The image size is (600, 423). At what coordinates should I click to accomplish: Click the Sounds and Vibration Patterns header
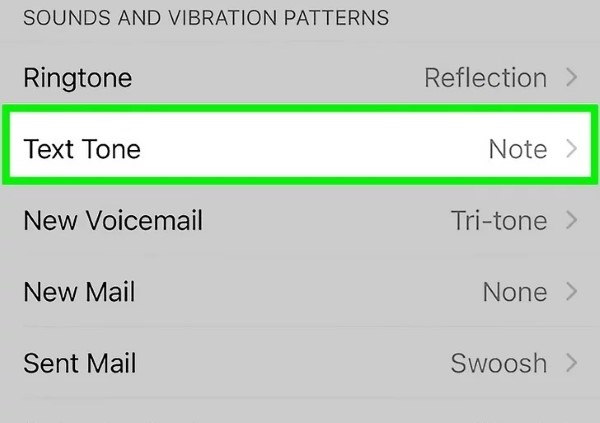[206, 18]
